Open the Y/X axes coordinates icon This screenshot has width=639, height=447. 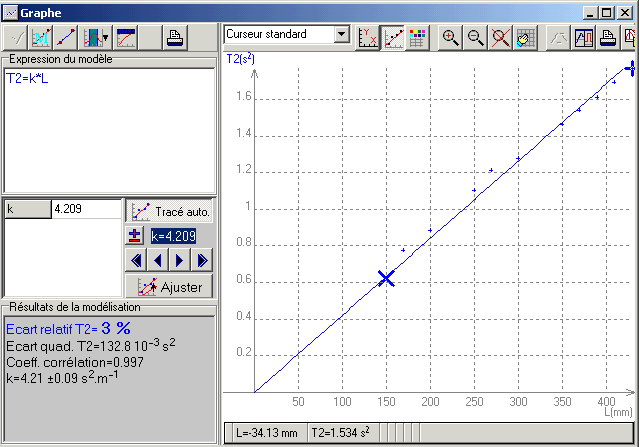tap(368, 38)
